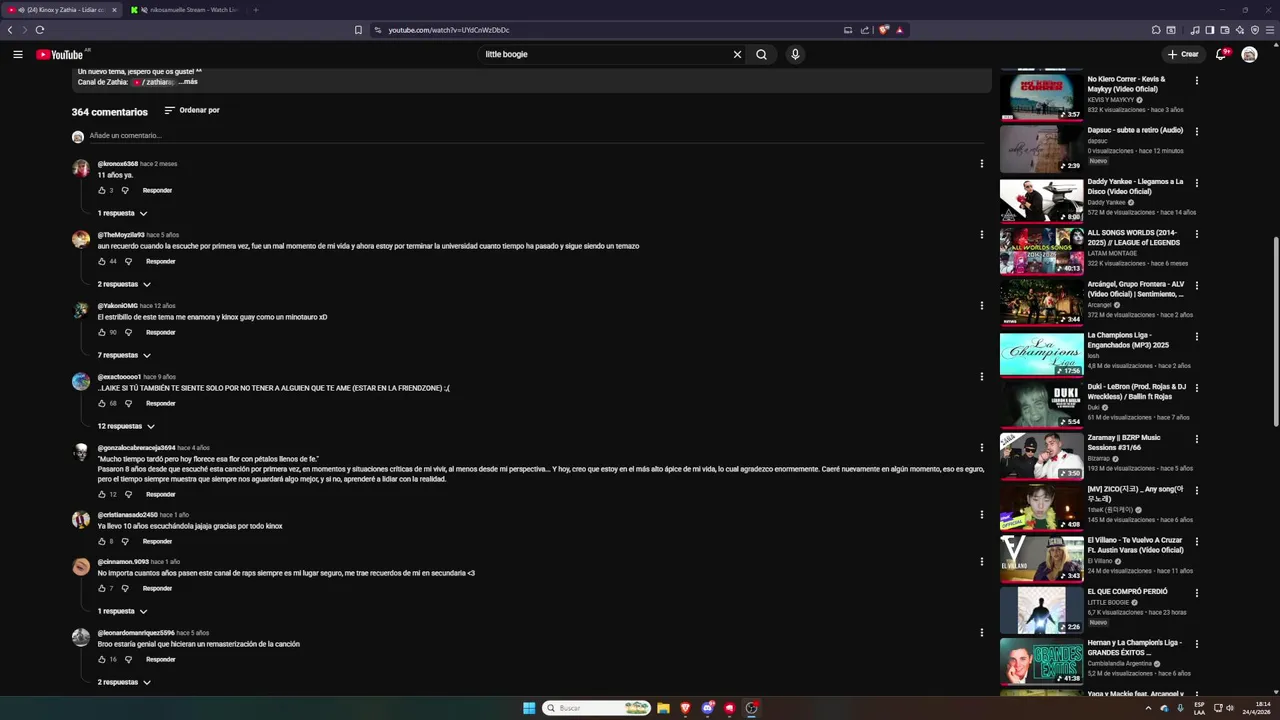Expand 1 respuesta under @cinnamon.9093
The height and width of the screenshot is (720, 1280).
point(122,611)
